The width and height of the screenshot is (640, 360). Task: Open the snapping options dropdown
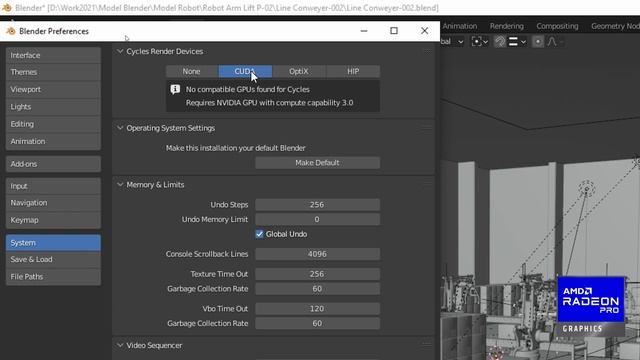517,42
